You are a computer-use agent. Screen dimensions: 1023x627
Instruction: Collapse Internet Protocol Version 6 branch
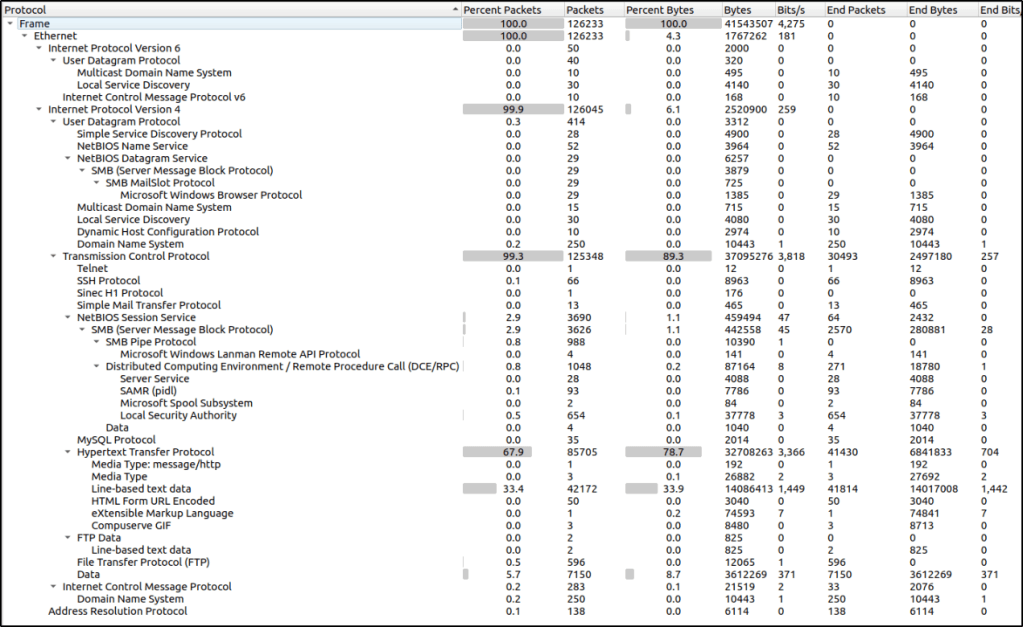(x=38, y=48)
